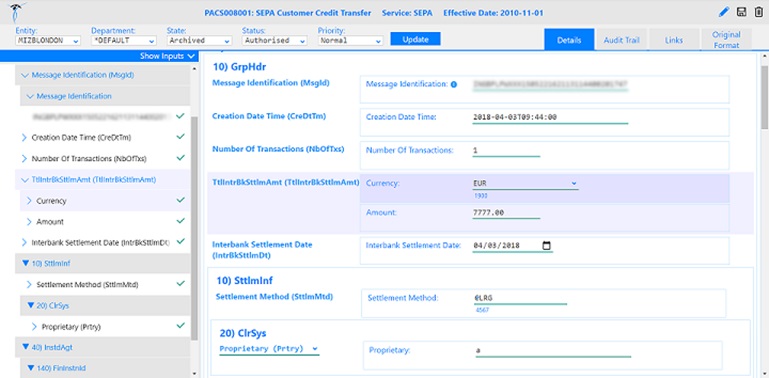
Task: Switch to the Audit Trail tab
Action: point(621,40)
